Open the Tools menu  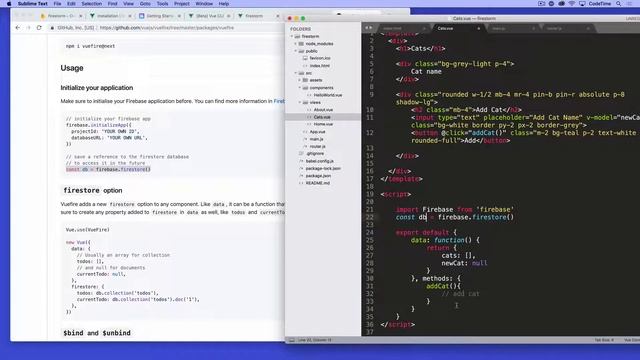coord(162,4)
